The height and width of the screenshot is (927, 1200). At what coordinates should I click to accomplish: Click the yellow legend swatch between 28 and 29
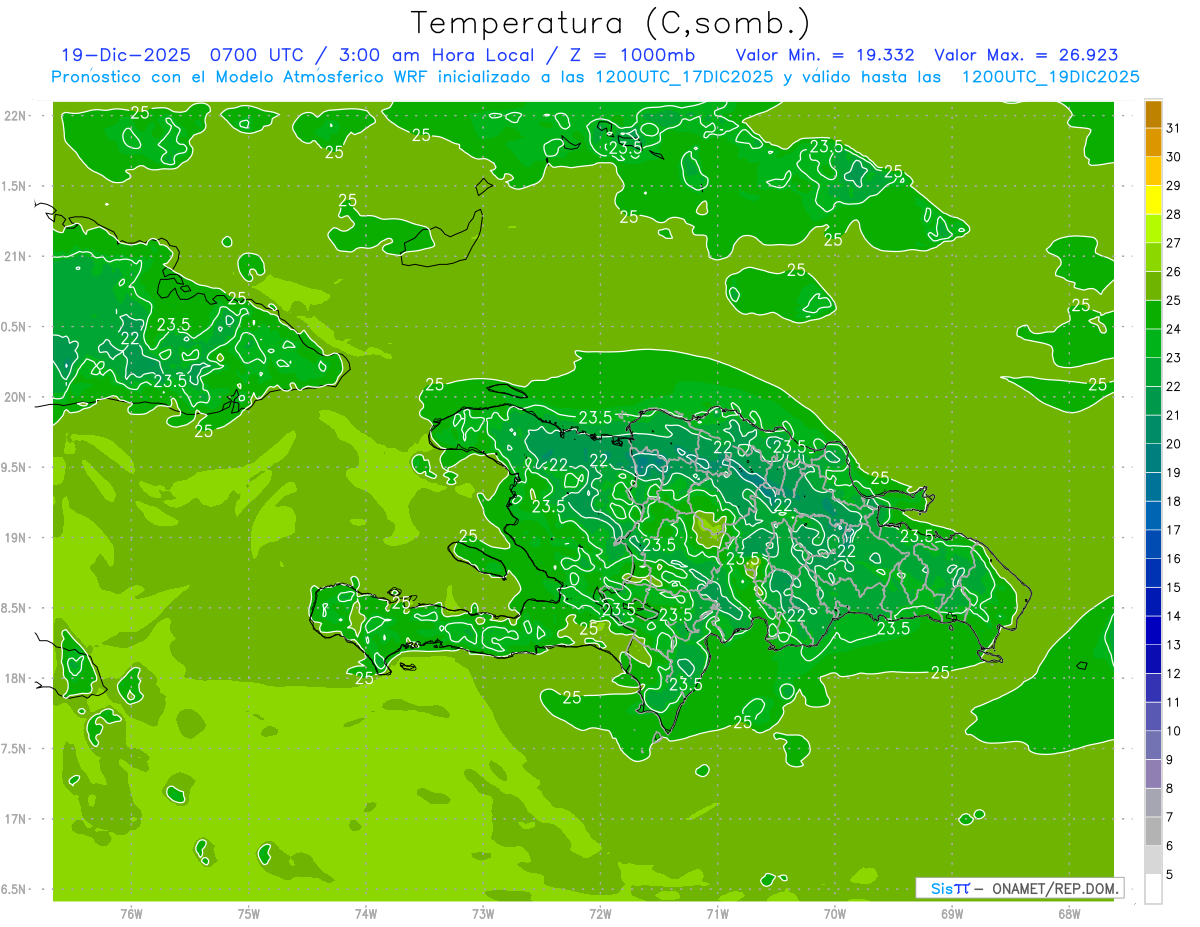pyautogui.click(x=1153, y=200)
